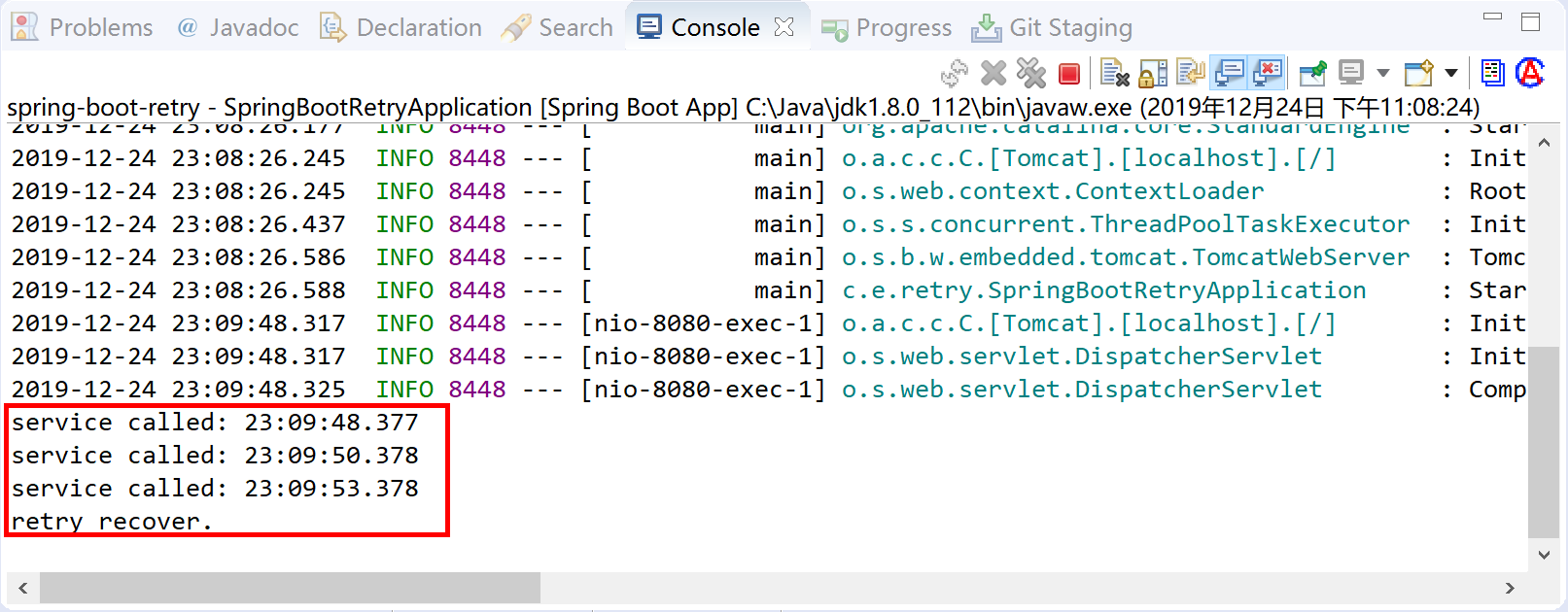Image resolution: width=1568 pixels, height=612 pixels.
Task: Click the red circled A icon
Action: [1530, 73]
